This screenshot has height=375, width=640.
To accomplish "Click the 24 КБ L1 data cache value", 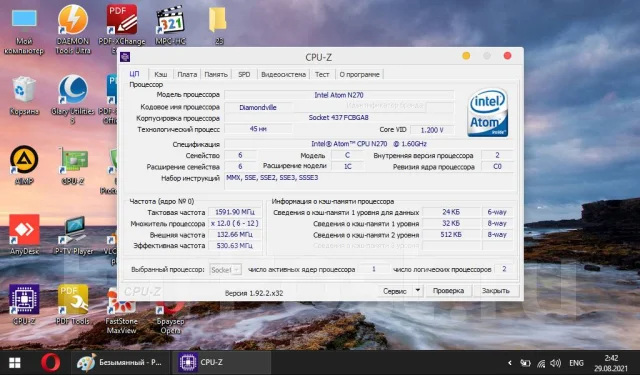I will [451, 212].
